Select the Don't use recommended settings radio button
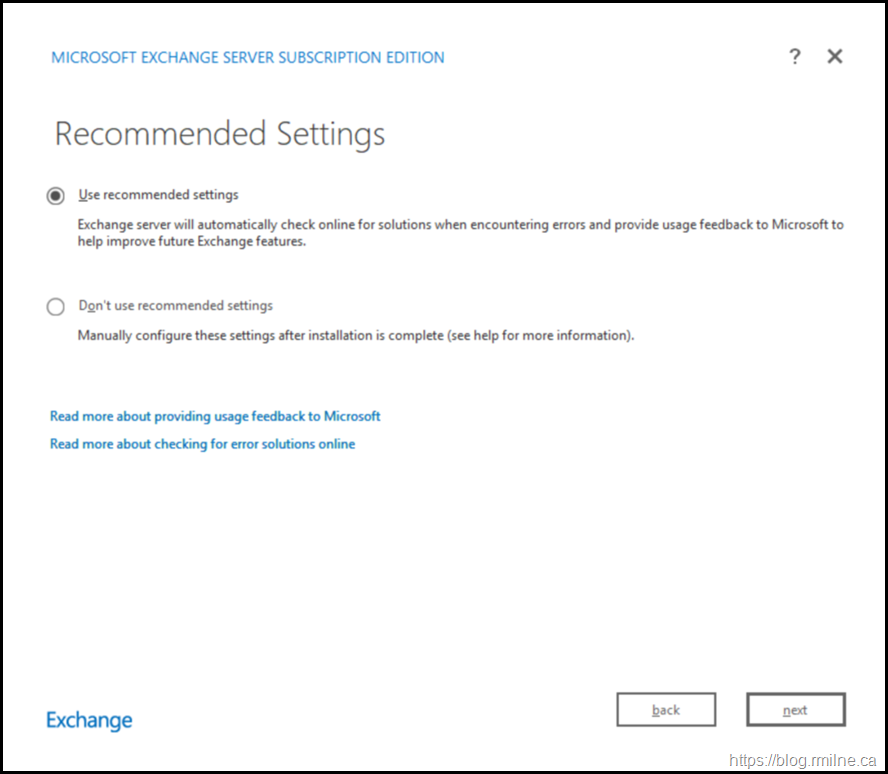Screen dimensions: 888x774 [56, 307]
